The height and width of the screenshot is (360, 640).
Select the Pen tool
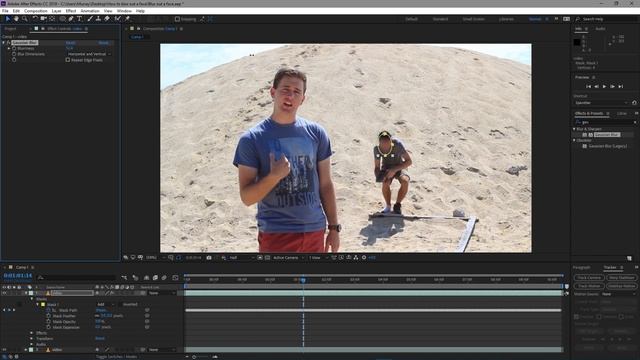pyautogui.click(x=71, y=19)
